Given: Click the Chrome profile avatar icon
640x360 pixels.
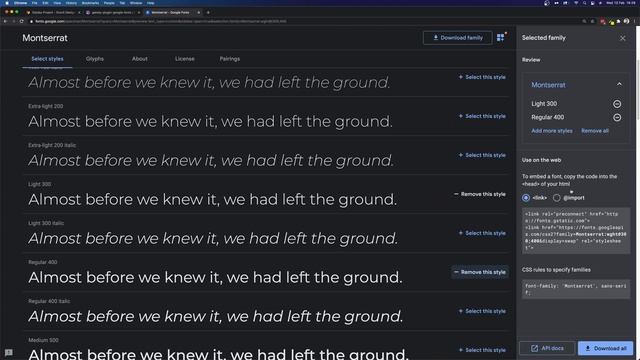Looking at the screenshot, I should (627, 21).
